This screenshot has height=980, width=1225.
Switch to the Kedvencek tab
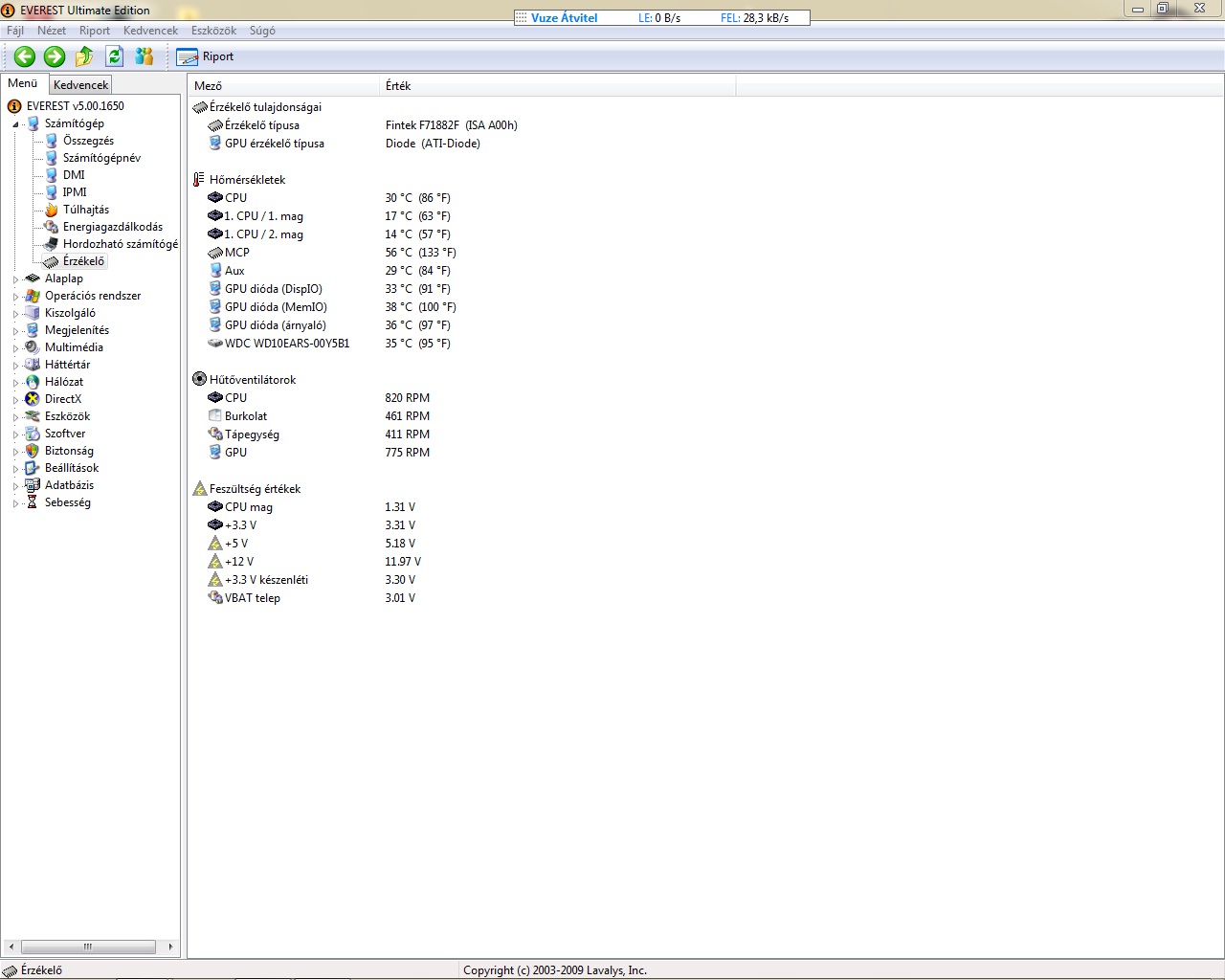(80, 85)
